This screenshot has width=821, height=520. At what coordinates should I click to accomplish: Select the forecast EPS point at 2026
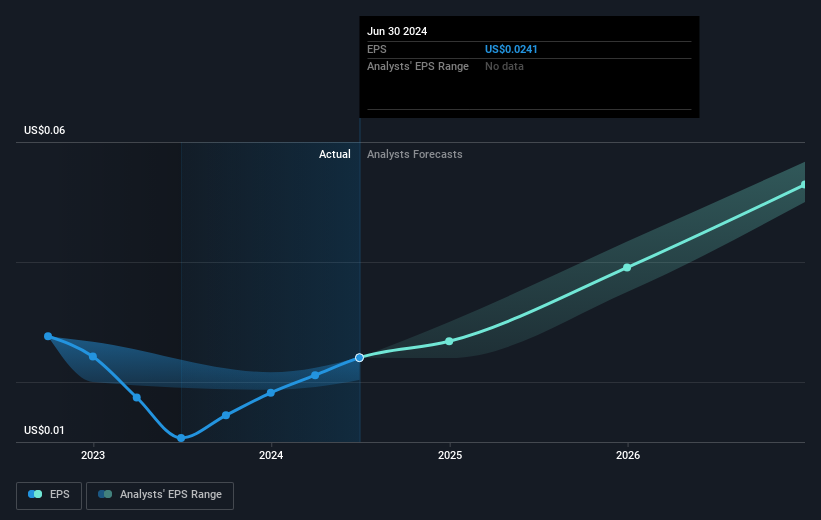pos(627,268)
